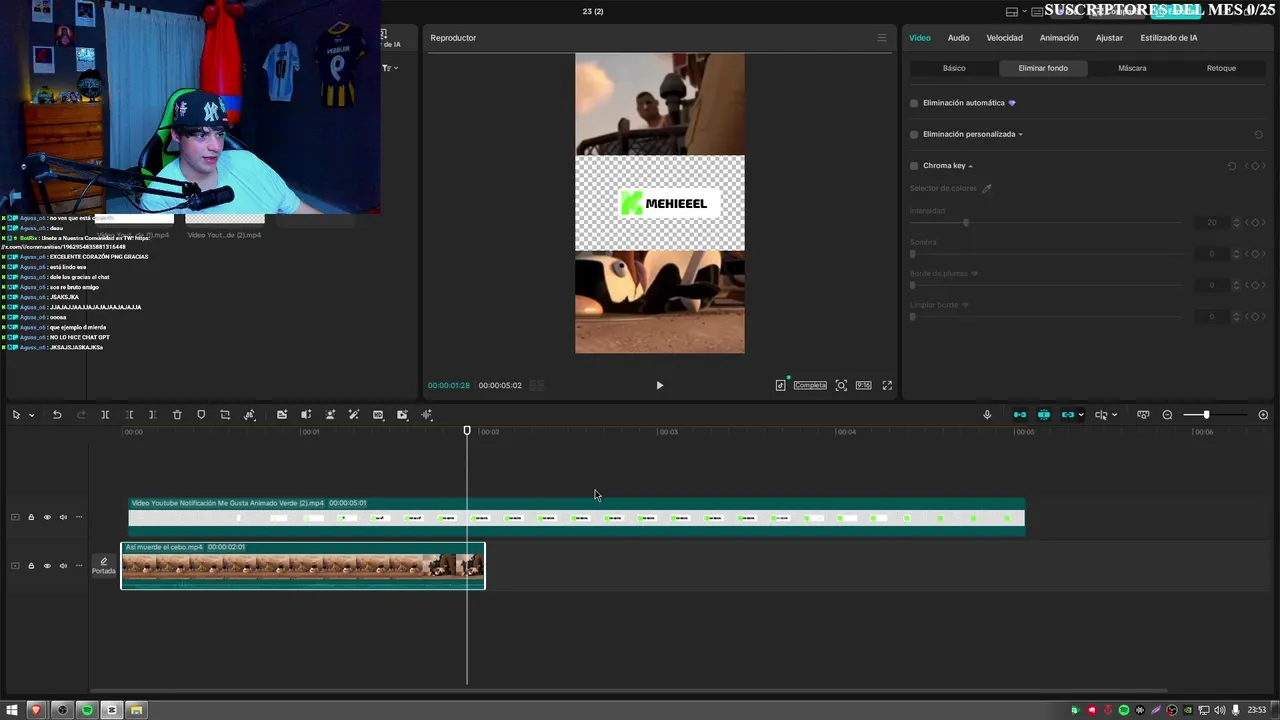
Task: Enable the Eliminación automática checkbox
Action: coord(914,103)
